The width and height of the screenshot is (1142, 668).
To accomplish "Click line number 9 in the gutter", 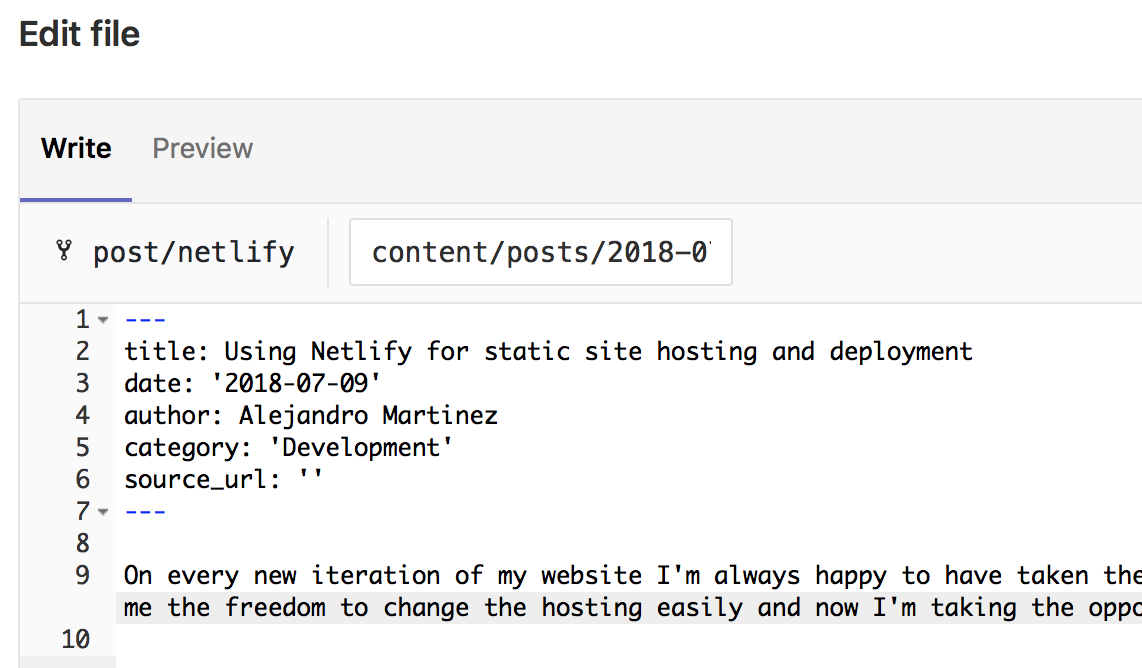I will pyautogui.click(x=82, y=575).
